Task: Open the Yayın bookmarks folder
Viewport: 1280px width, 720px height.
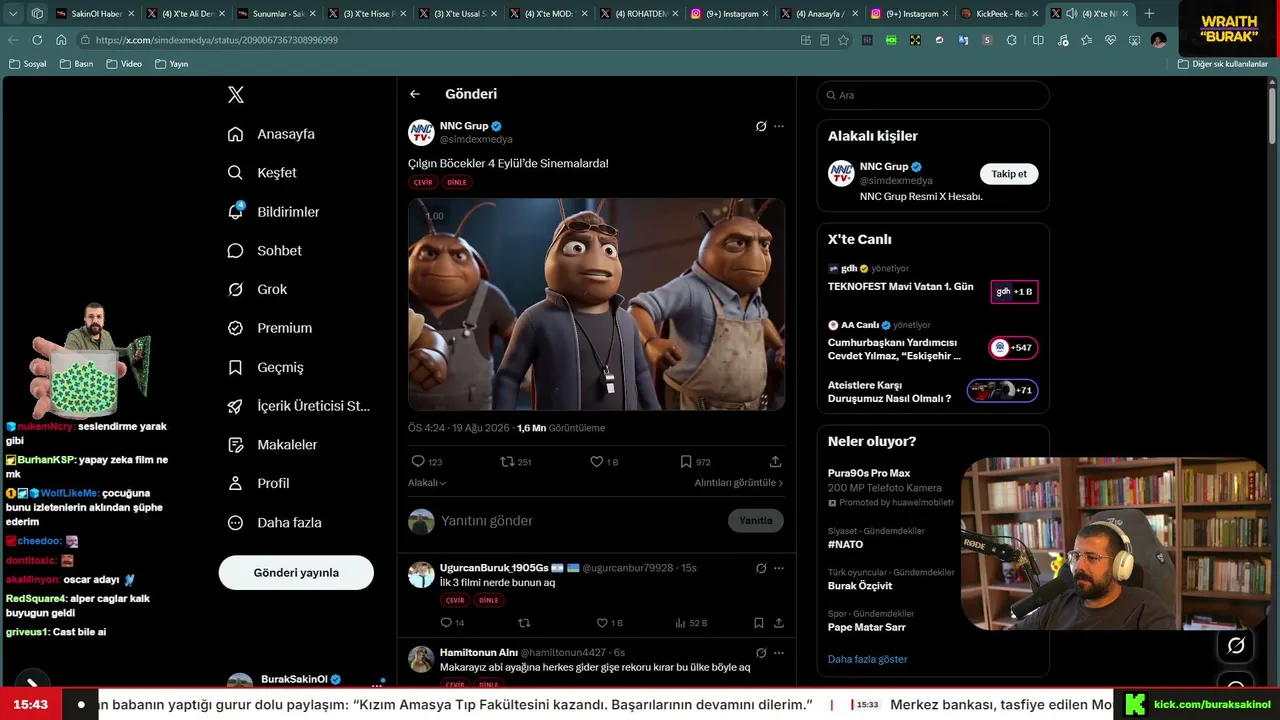Action: click(172, 64)
